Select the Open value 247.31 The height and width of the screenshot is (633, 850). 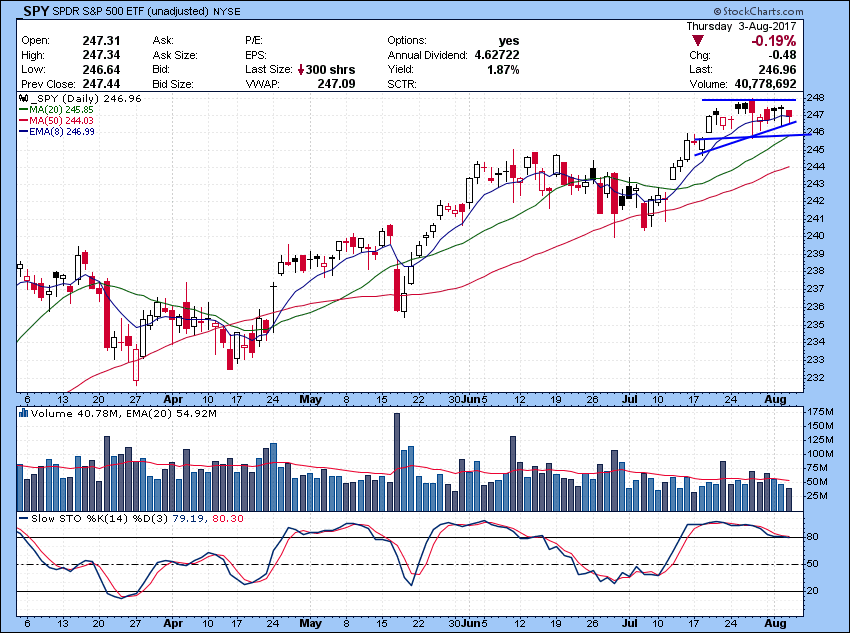point(101,41)
